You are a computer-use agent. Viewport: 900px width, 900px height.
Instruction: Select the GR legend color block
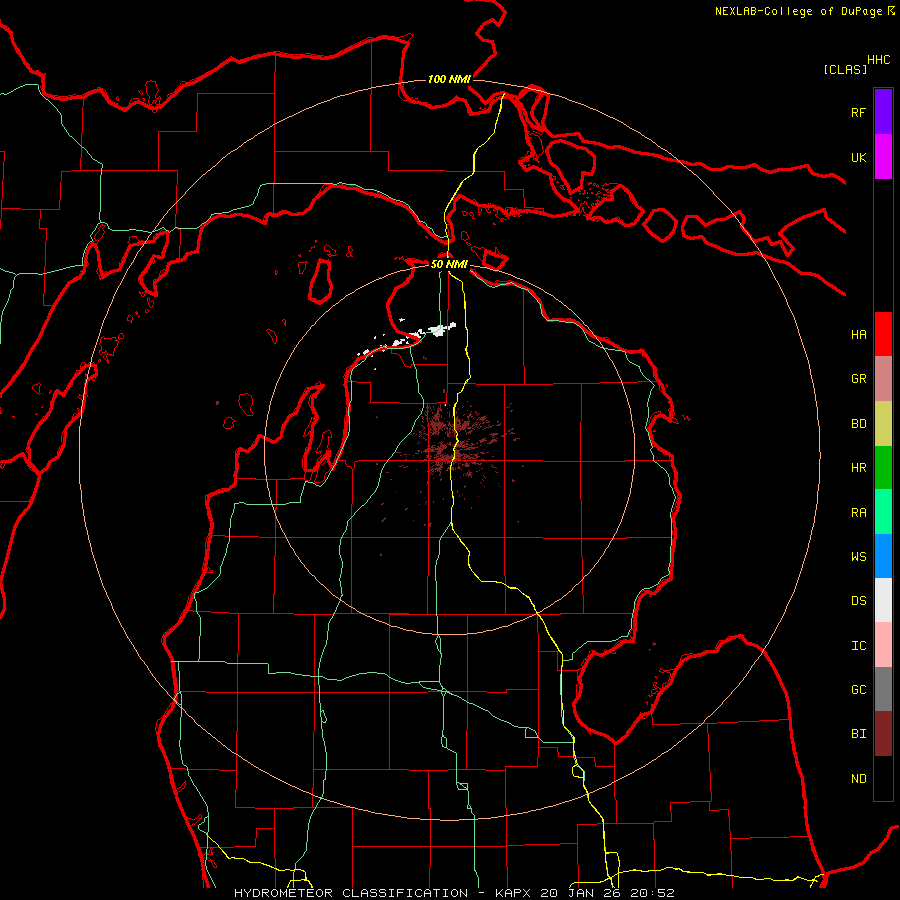(883, 379)
